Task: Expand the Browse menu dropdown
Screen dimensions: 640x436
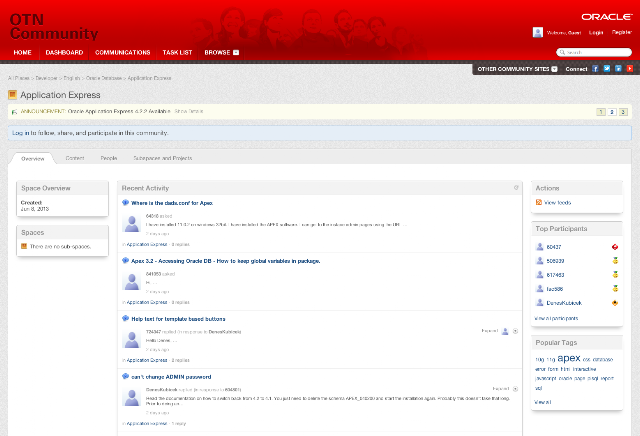Action: click(236, 53)
